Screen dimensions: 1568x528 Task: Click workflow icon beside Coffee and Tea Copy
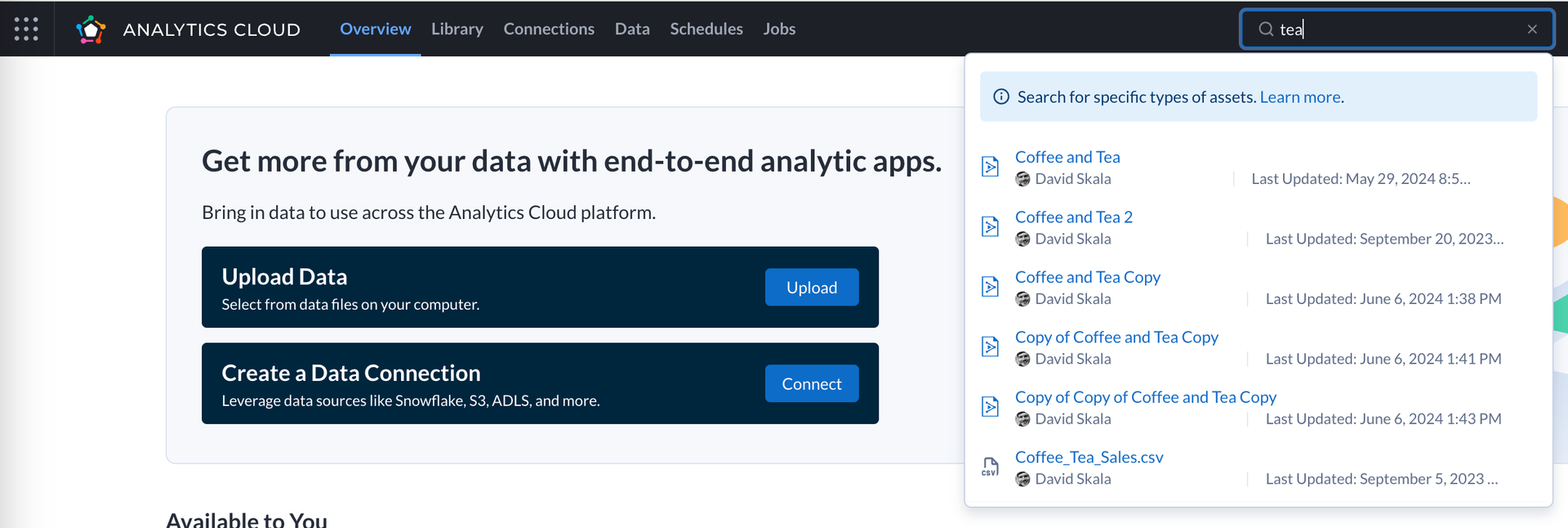990,287
